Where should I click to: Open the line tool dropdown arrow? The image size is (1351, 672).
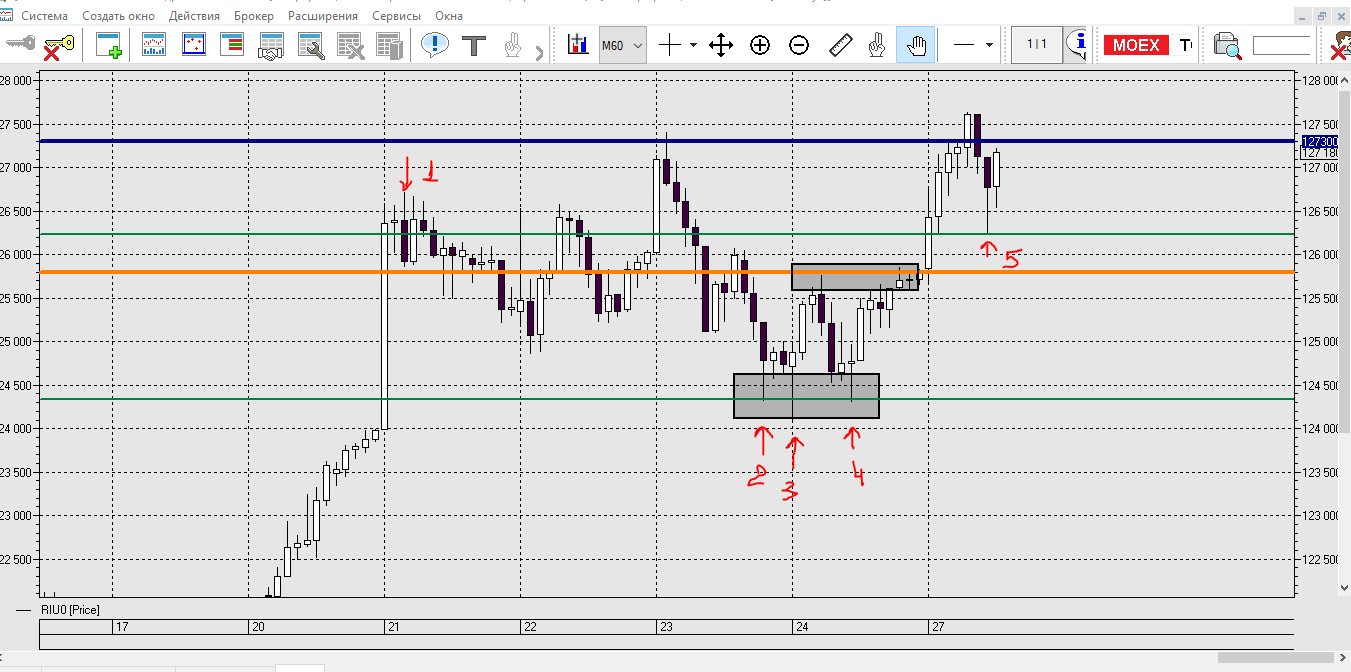point(989,45)
